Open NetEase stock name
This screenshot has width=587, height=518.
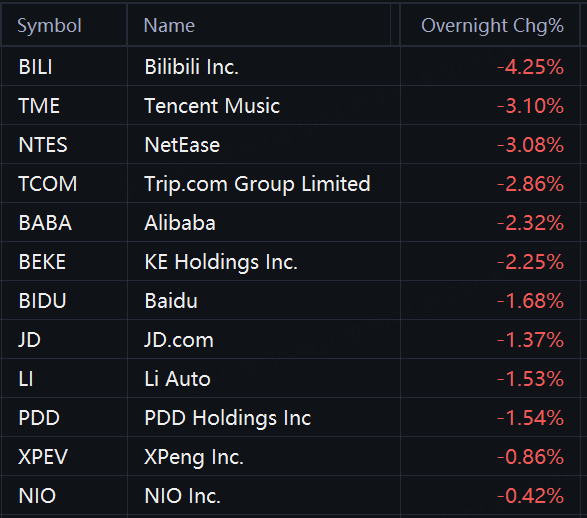pos(182,145)
